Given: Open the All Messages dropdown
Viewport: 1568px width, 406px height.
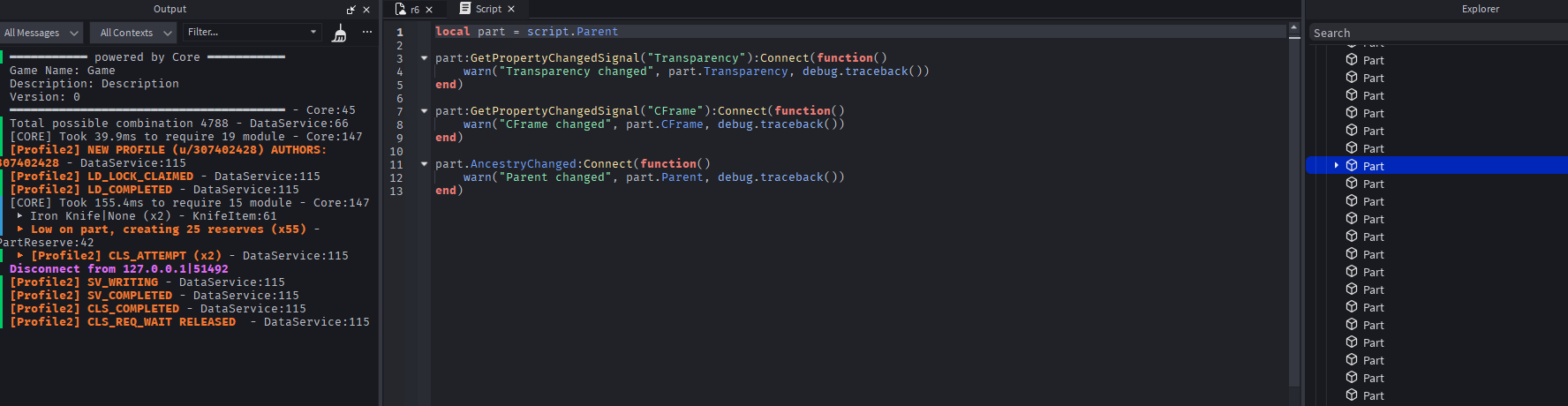Looking at the screenshot, I should (41, 33).
